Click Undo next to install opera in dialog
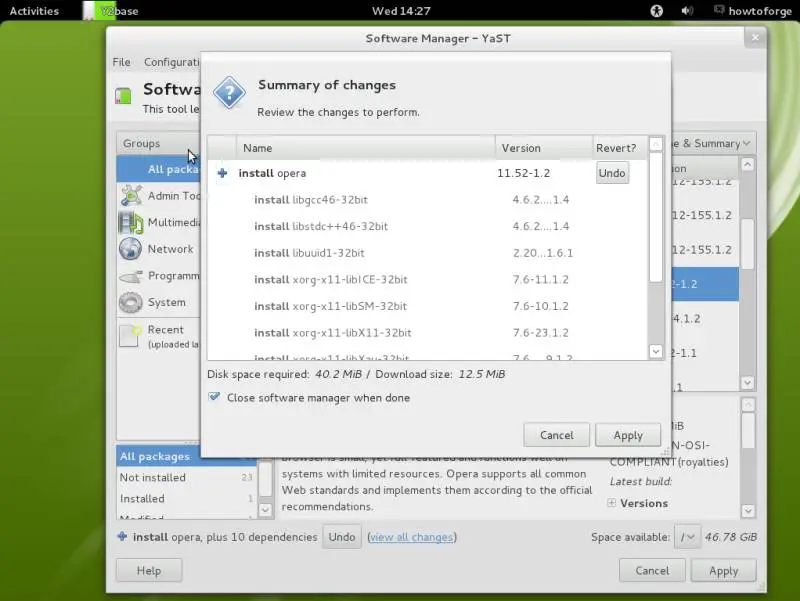Viewport: 800px width, 601px height. [612, 173]
